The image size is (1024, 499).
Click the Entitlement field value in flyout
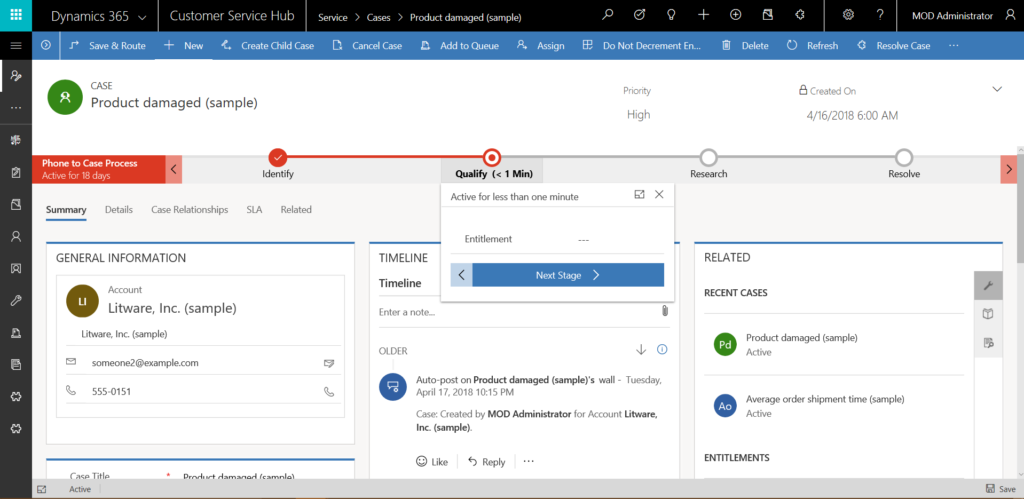coord(584,240)
